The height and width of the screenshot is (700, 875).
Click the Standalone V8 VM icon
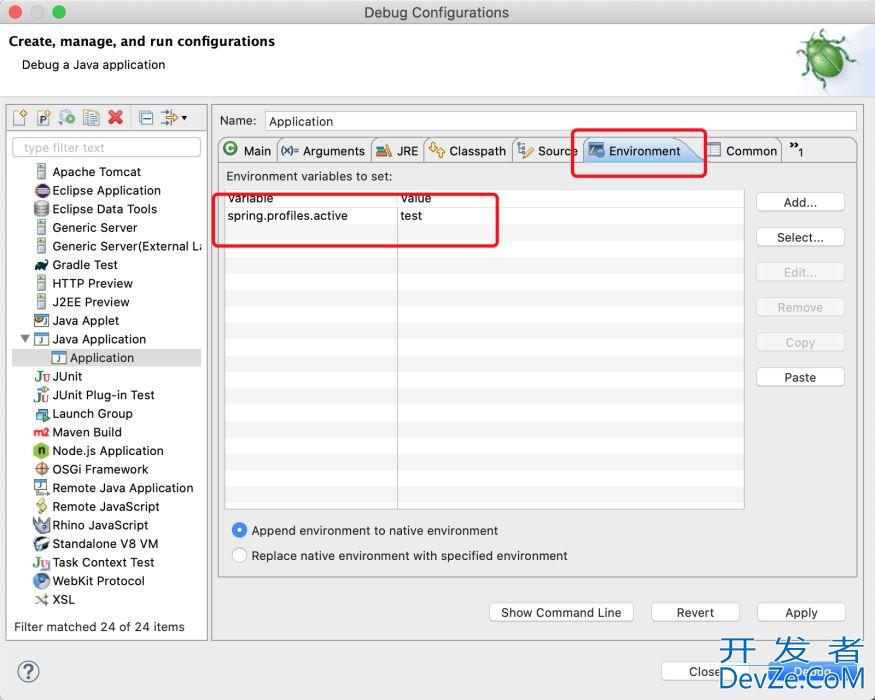[41, 543]
